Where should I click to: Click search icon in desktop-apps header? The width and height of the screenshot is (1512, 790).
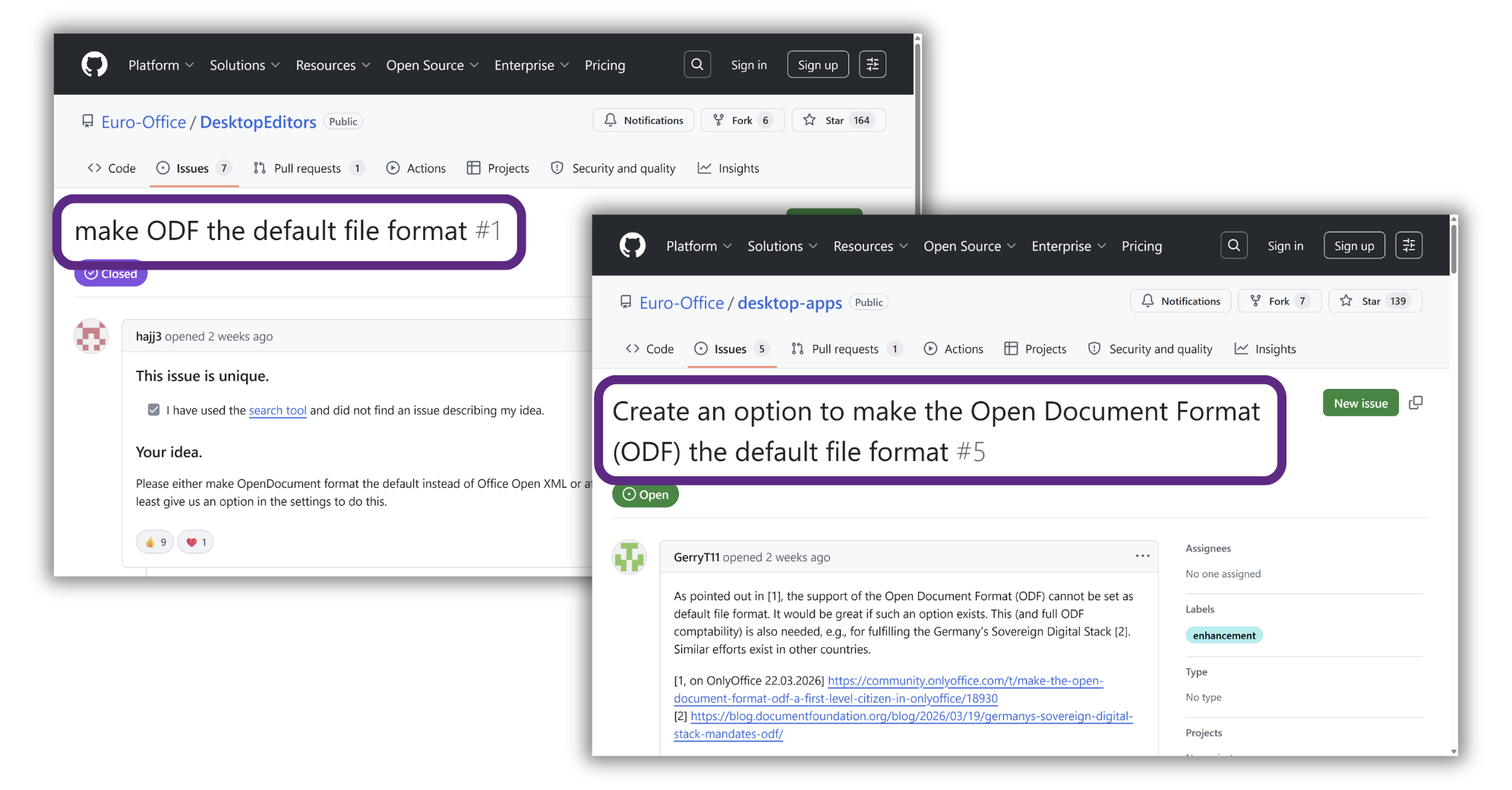point(1233,245)
